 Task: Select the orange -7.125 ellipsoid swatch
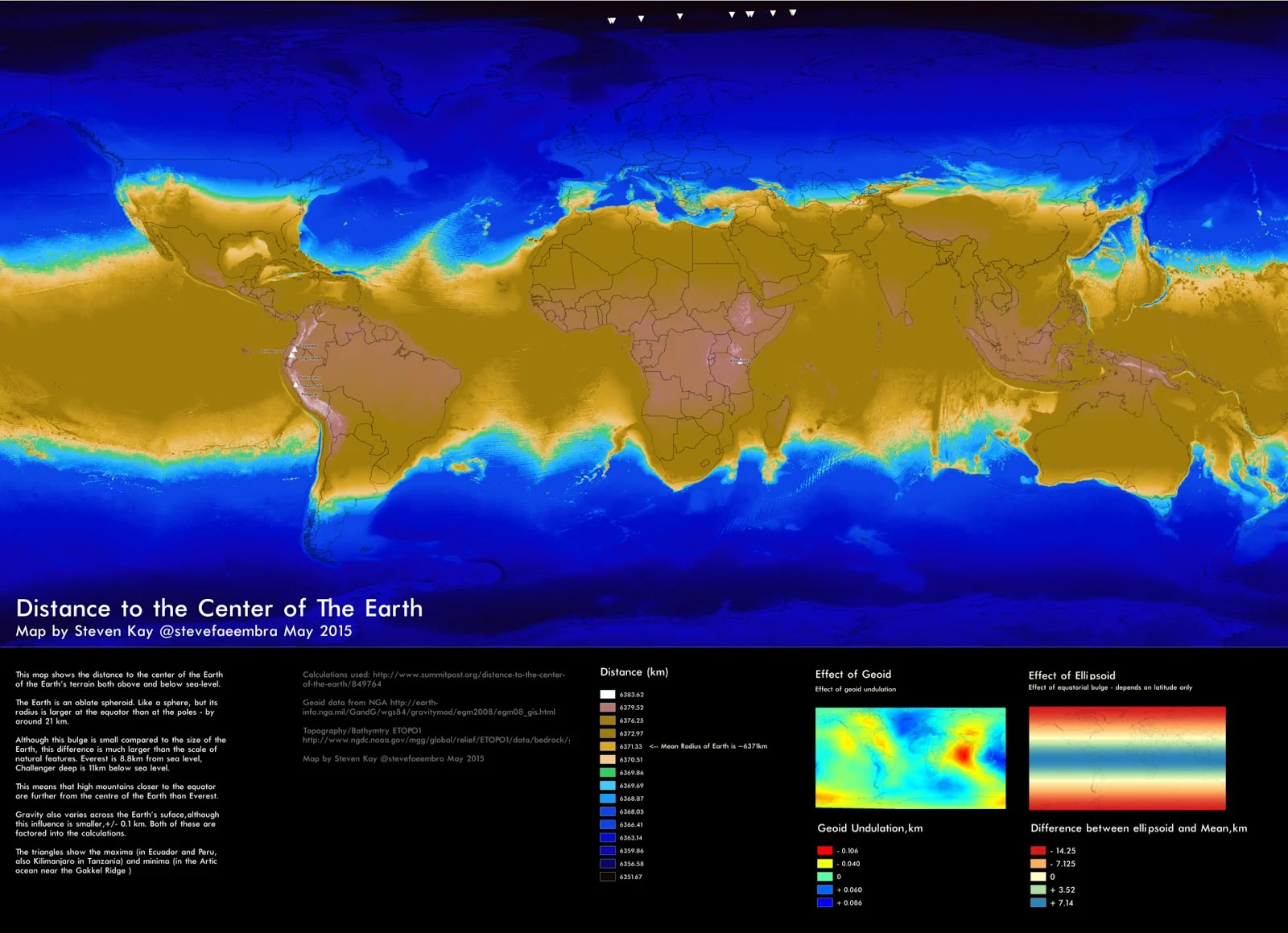(x=1038, y=863)
